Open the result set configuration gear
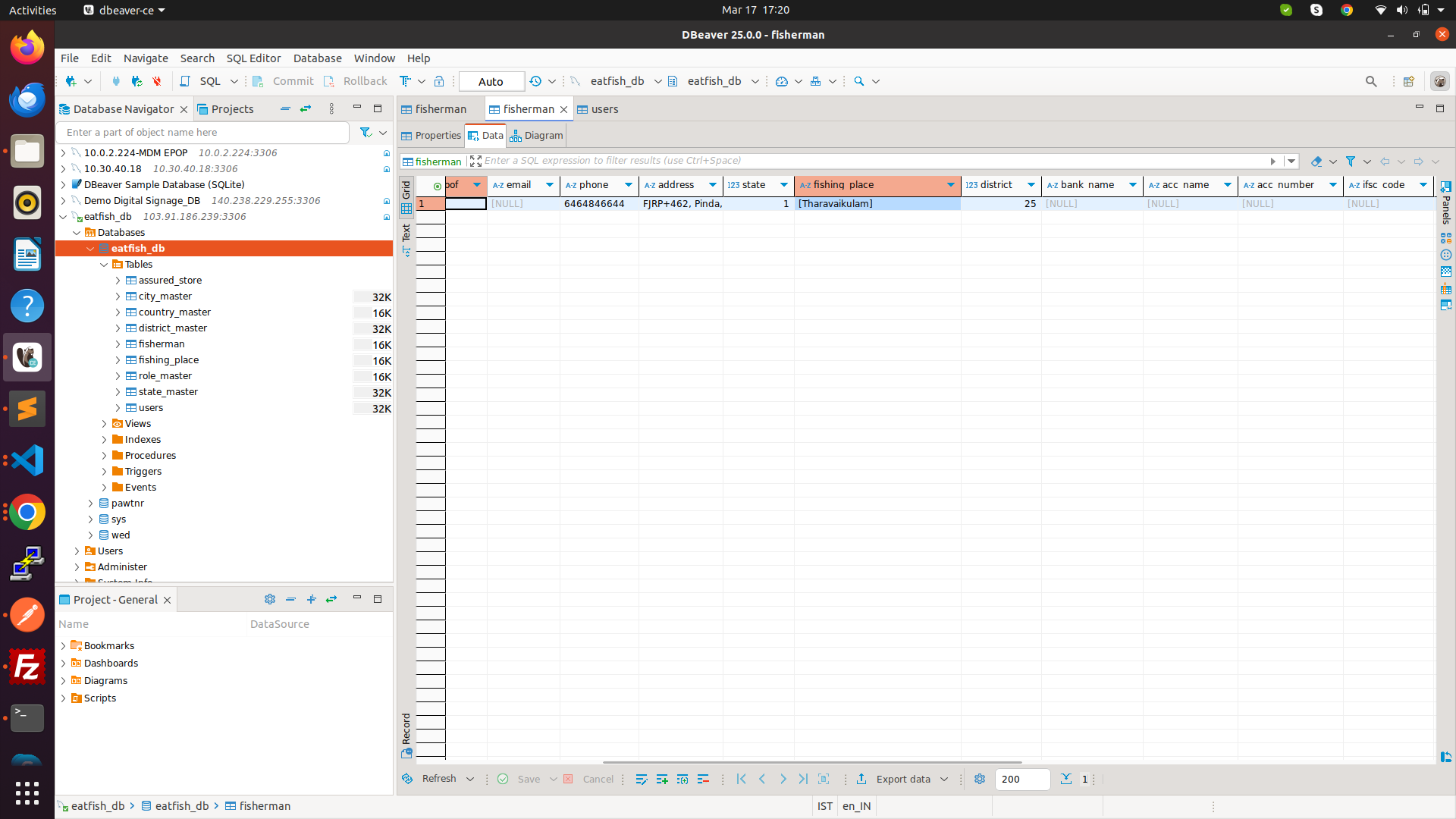1456x819 pixels. (980, 779)
